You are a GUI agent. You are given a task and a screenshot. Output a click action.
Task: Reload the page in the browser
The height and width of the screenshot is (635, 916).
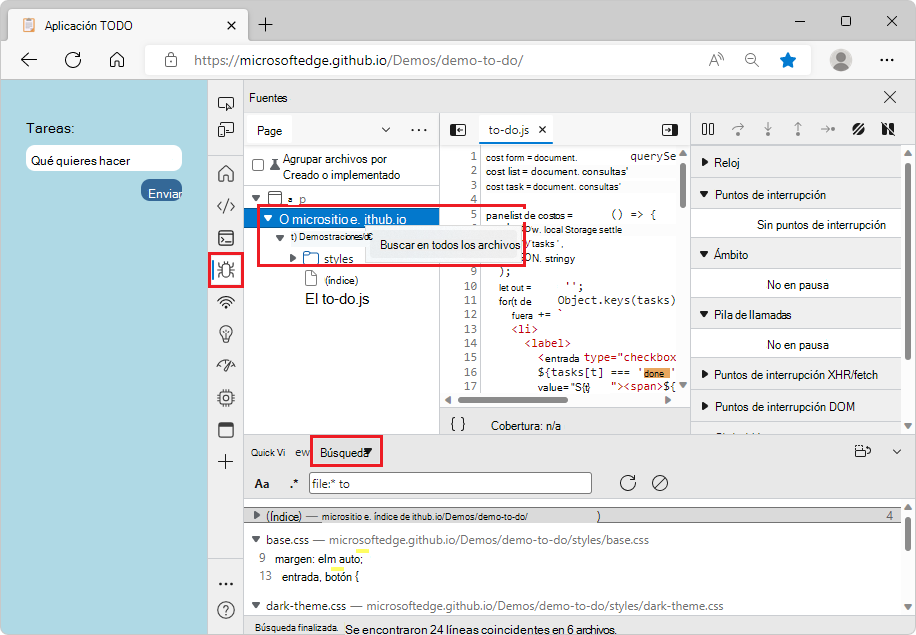tap(73, 60)
